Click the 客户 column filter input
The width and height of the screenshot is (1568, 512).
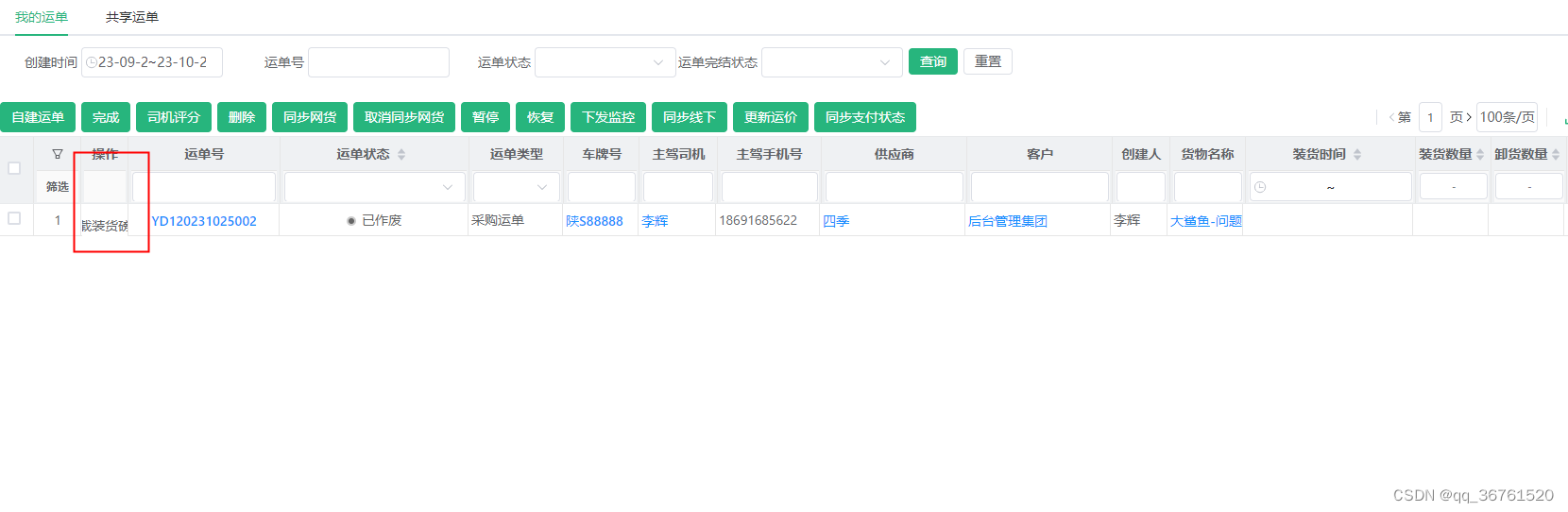(x=1040, y=187)
